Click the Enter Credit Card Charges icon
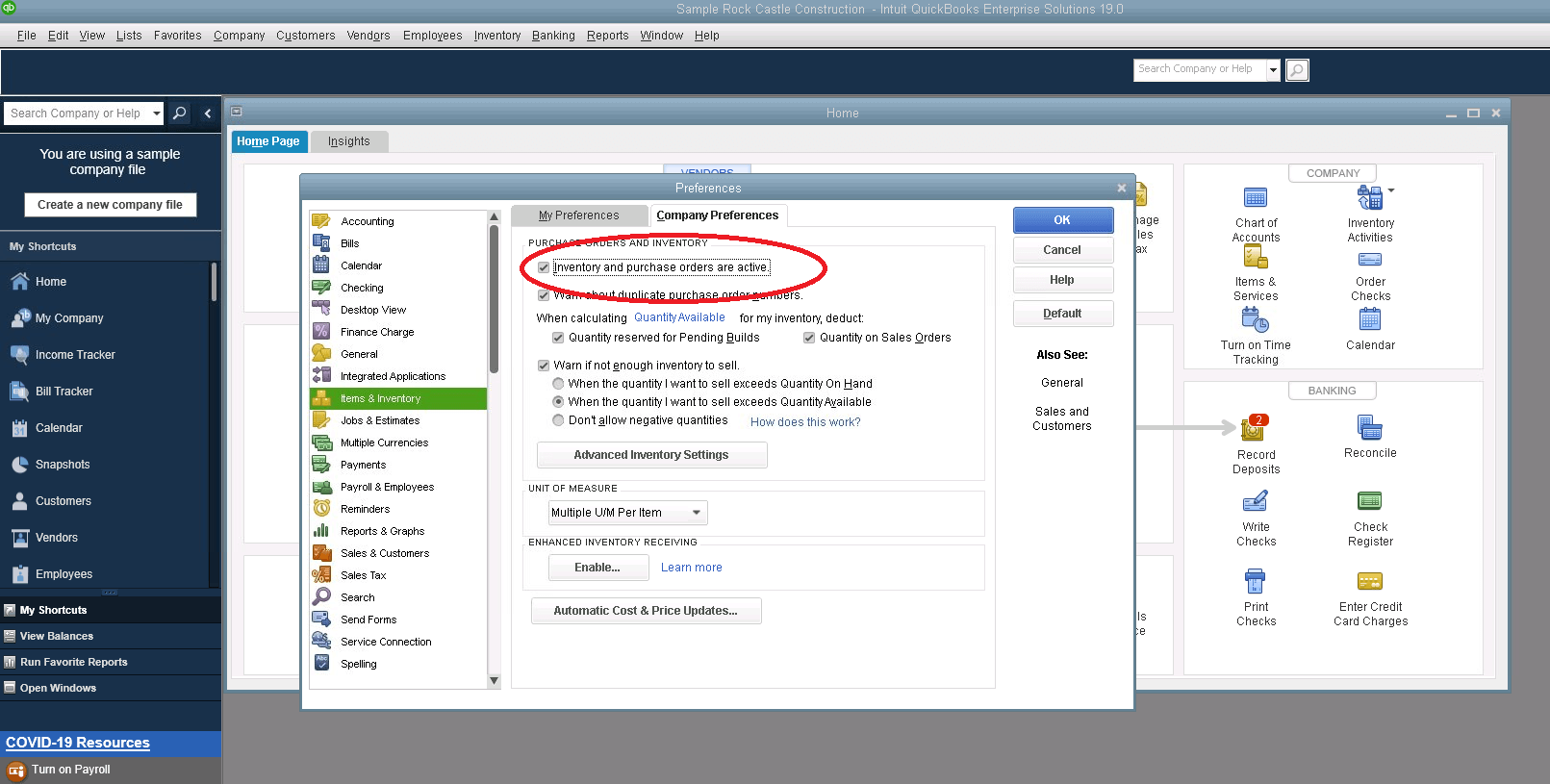 pos(1369,581)
